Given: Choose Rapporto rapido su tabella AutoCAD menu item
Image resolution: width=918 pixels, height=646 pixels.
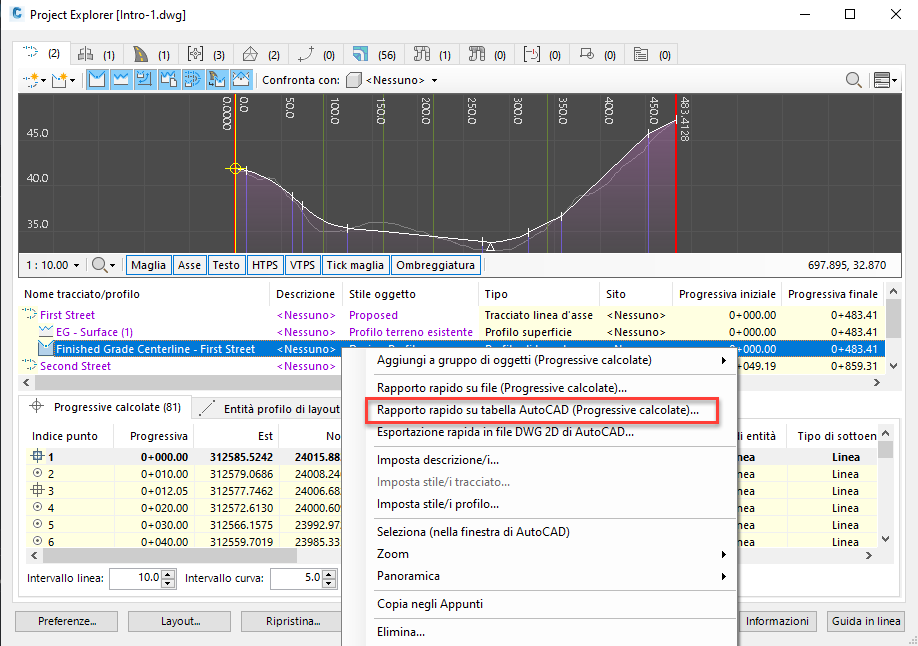Looking at the screenshot, I should (x=542, y=410).
